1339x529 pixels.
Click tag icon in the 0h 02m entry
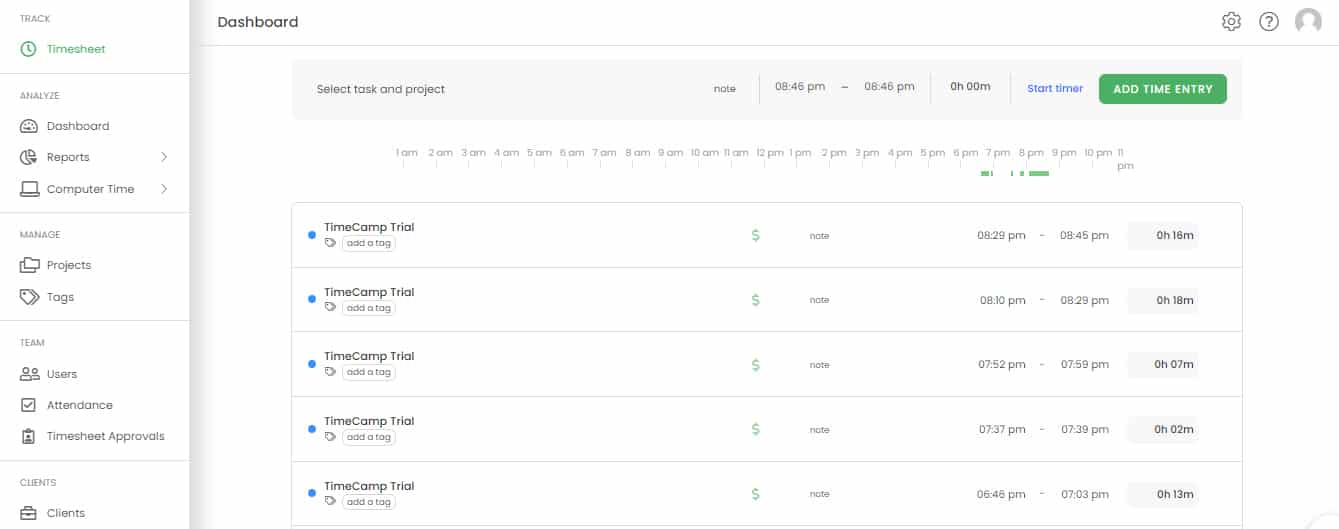point(331,437)
